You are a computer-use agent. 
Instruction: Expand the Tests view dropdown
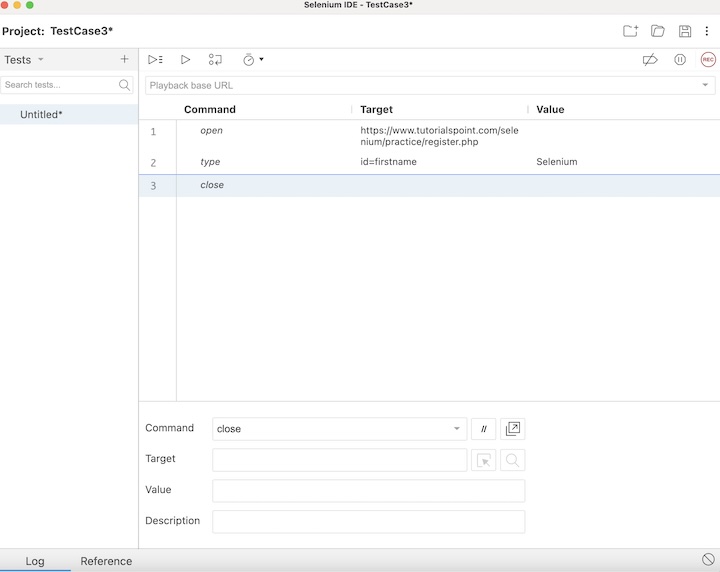coord(41,60)
